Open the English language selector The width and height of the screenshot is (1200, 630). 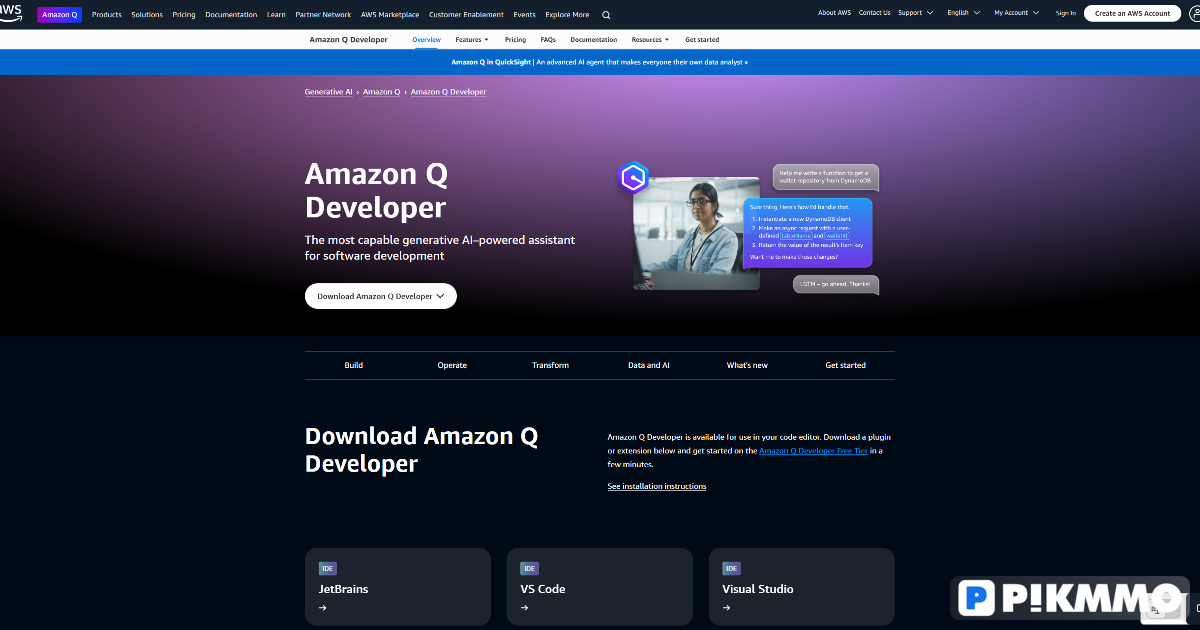(962, 13)
